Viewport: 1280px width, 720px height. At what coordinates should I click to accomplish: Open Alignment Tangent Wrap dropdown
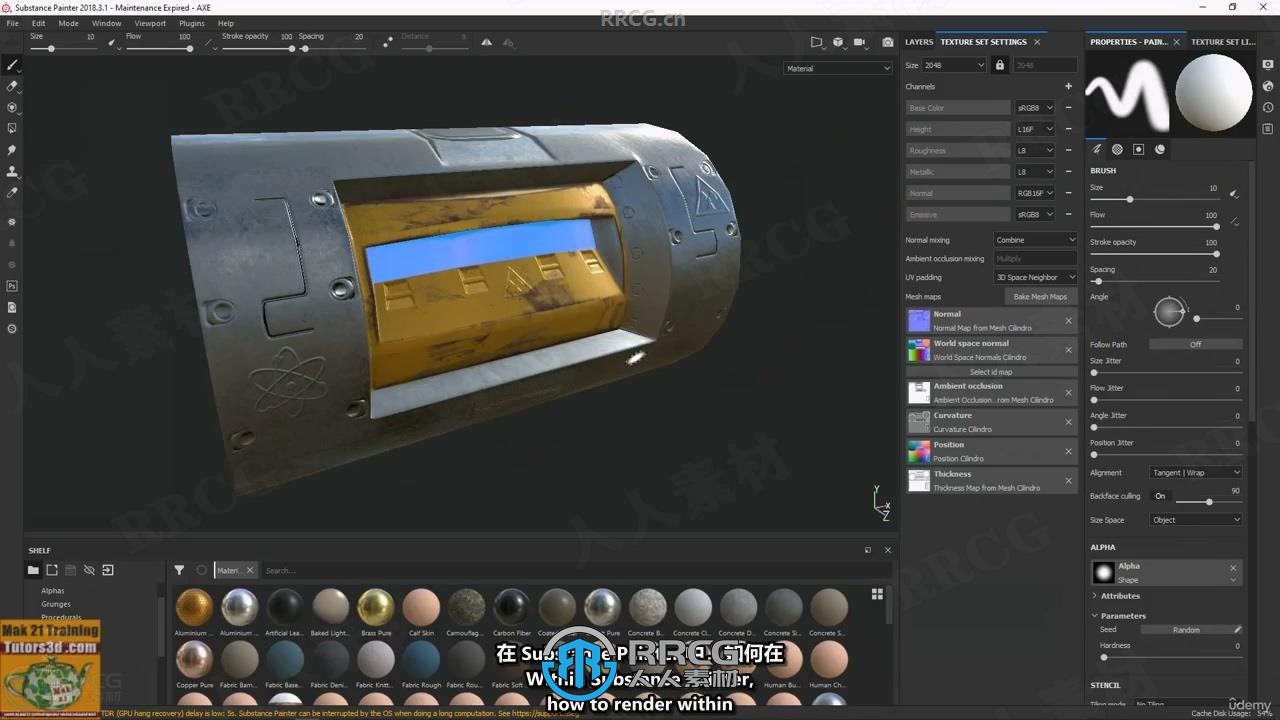pyautogui.click(x=1195, y=472)
